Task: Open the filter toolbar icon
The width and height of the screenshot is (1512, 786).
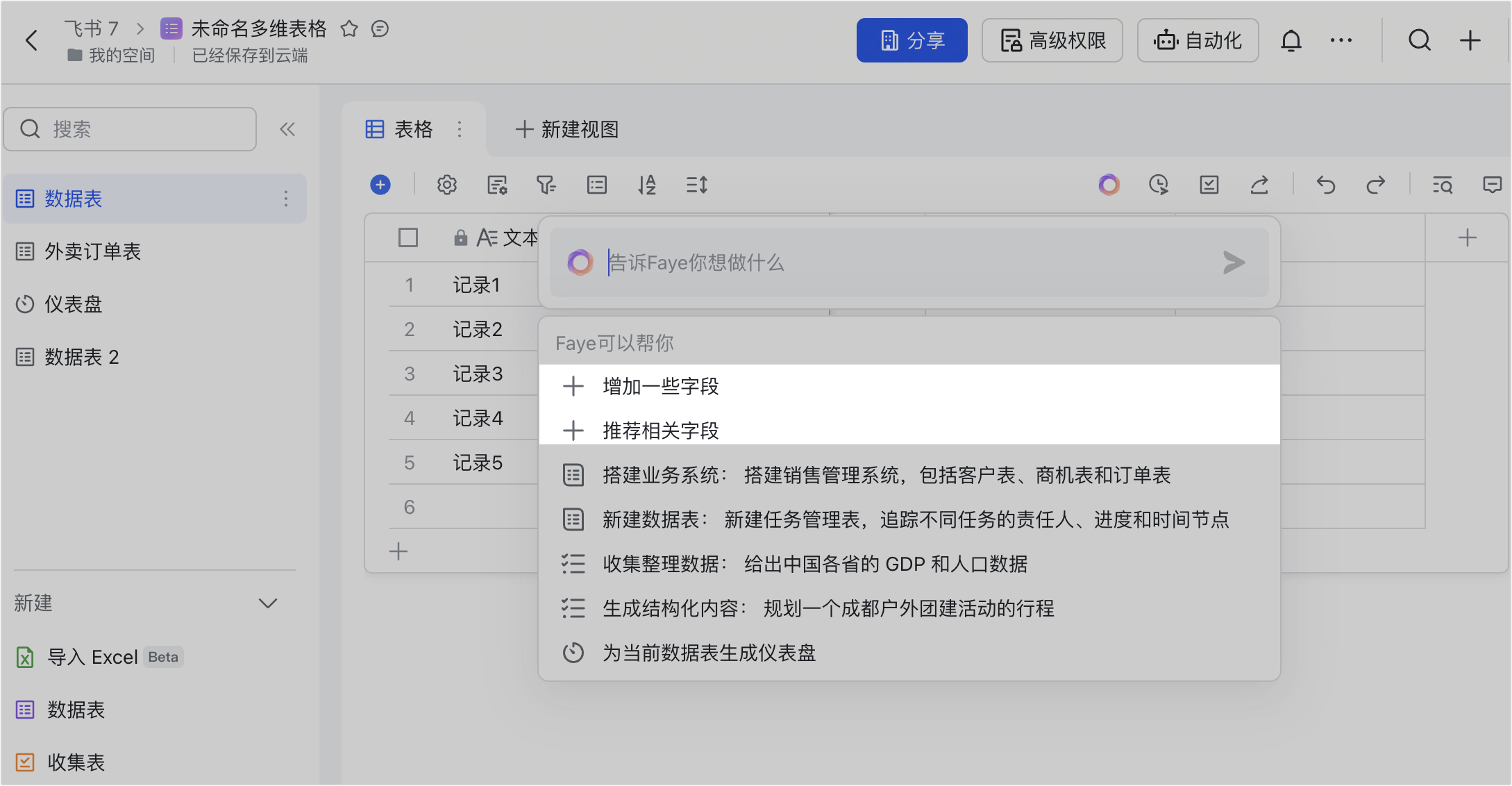Action: coord(546,185)
